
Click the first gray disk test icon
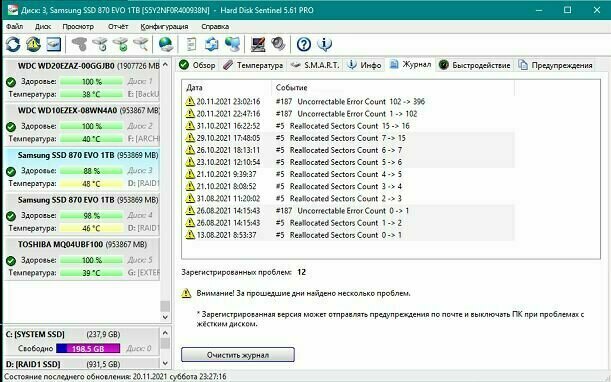tap(79, 44)
